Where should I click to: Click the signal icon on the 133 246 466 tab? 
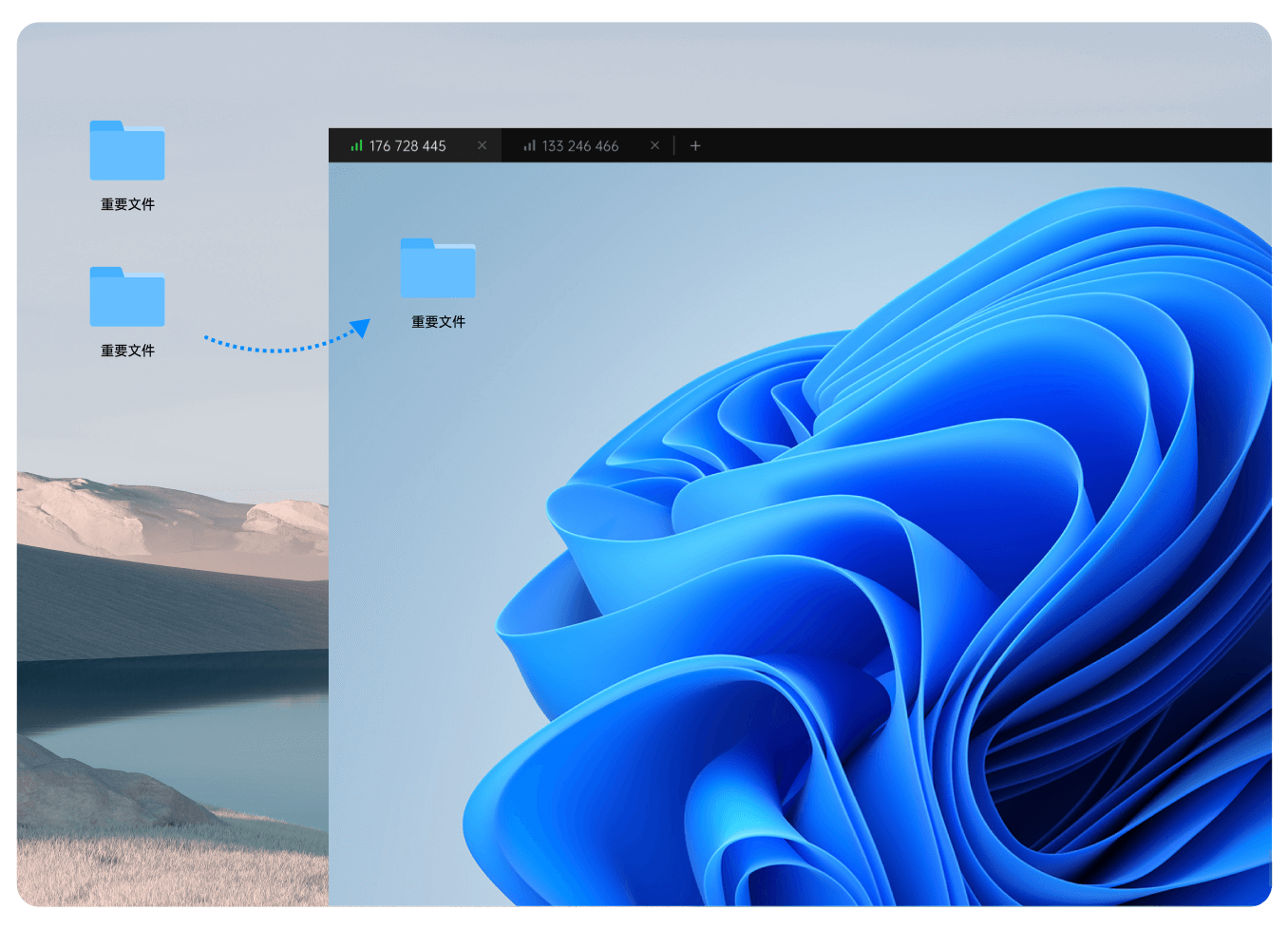point(529,145)
